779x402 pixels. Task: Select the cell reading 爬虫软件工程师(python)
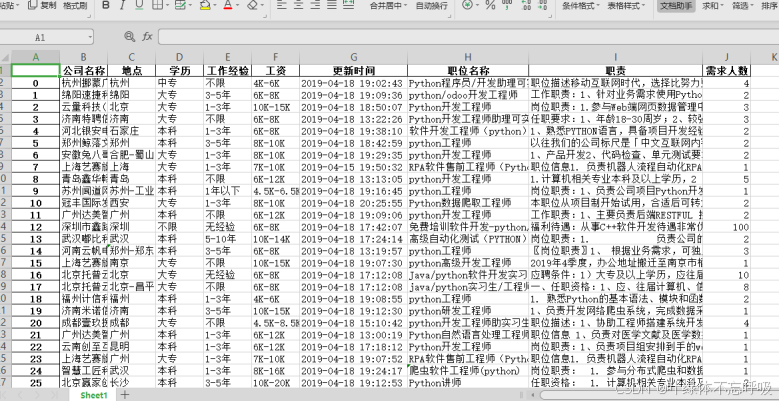click(x=468, y=370)
